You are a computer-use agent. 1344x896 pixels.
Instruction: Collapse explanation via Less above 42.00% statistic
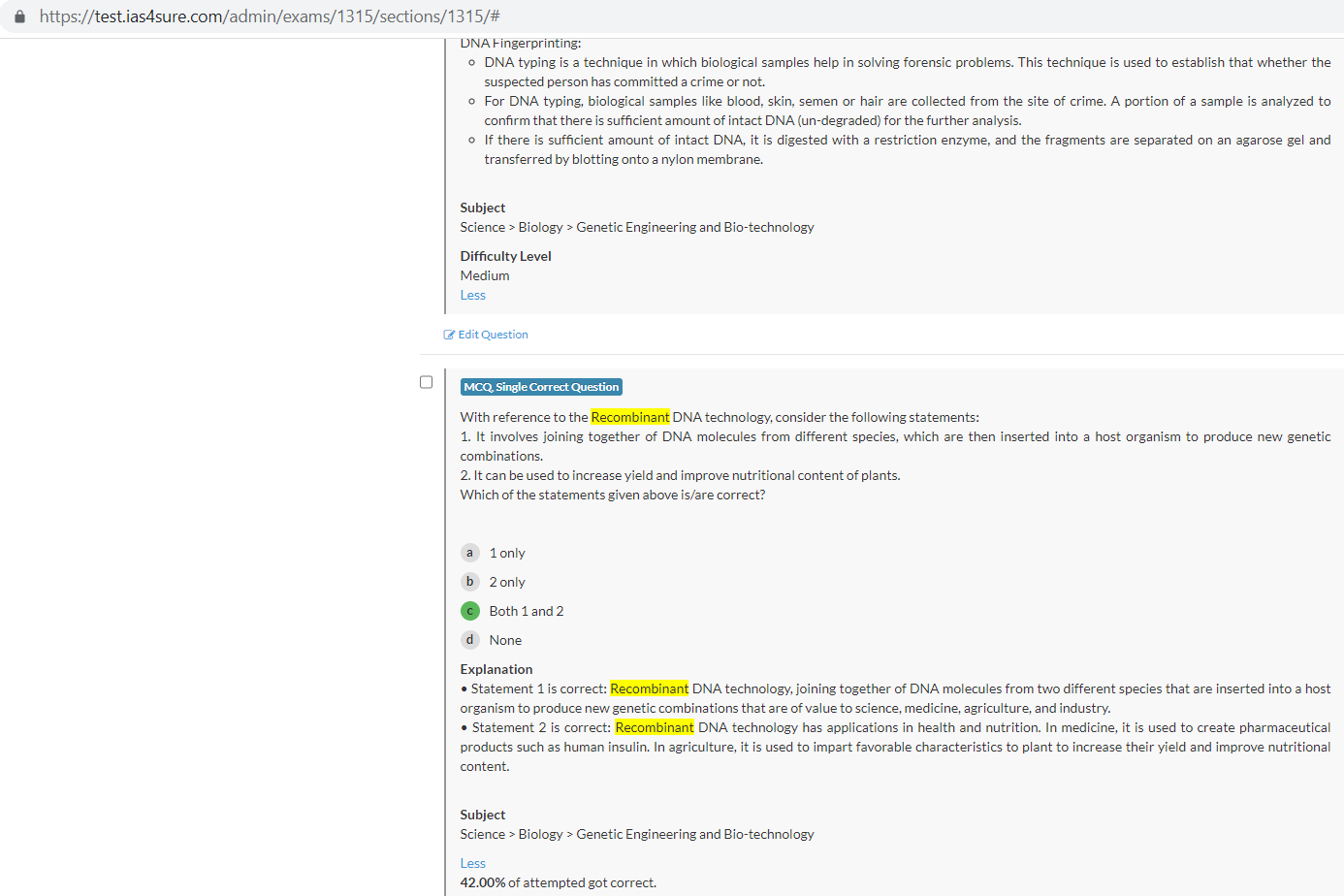point(472,863)
